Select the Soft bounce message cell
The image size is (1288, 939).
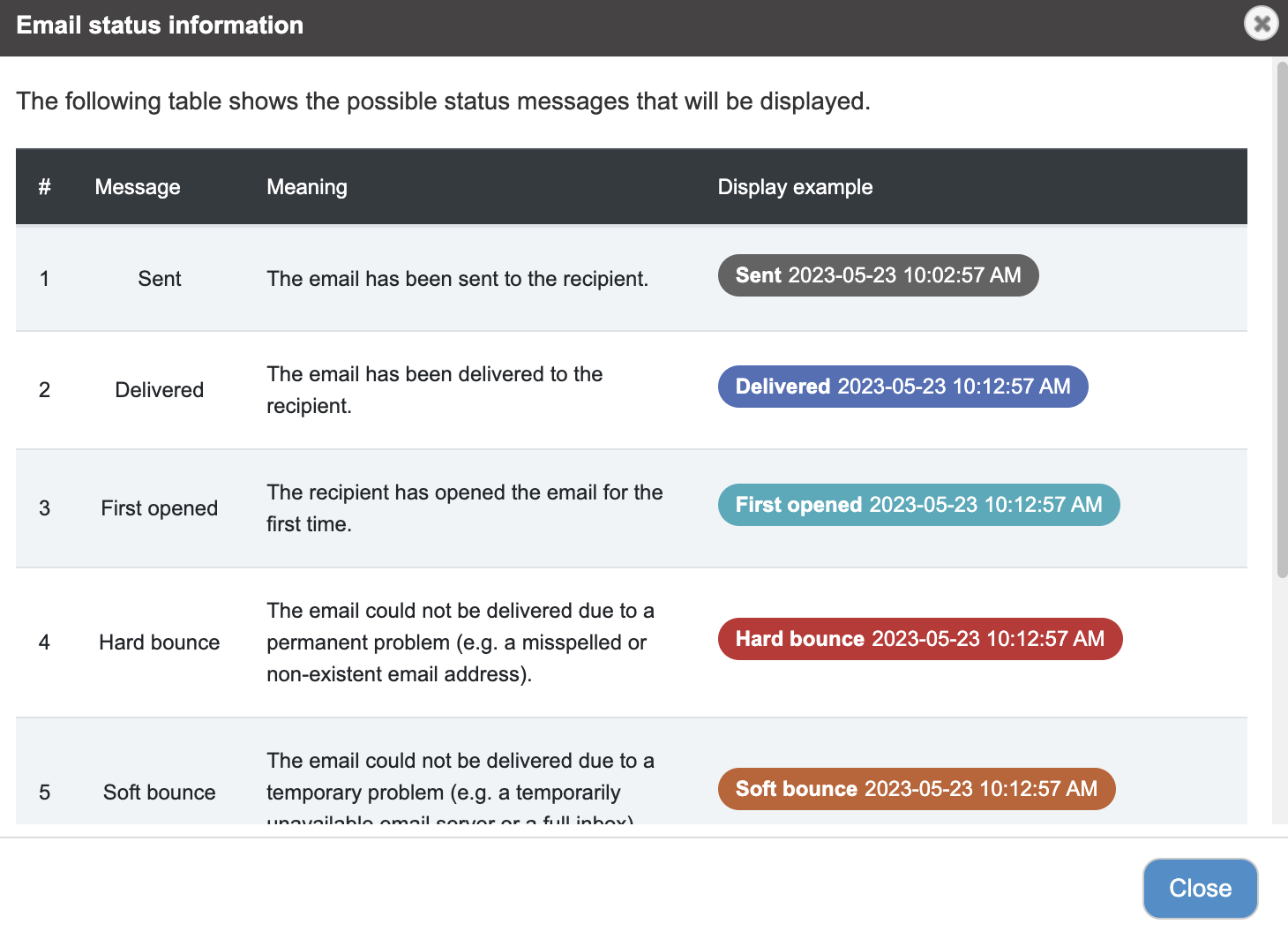160,793
